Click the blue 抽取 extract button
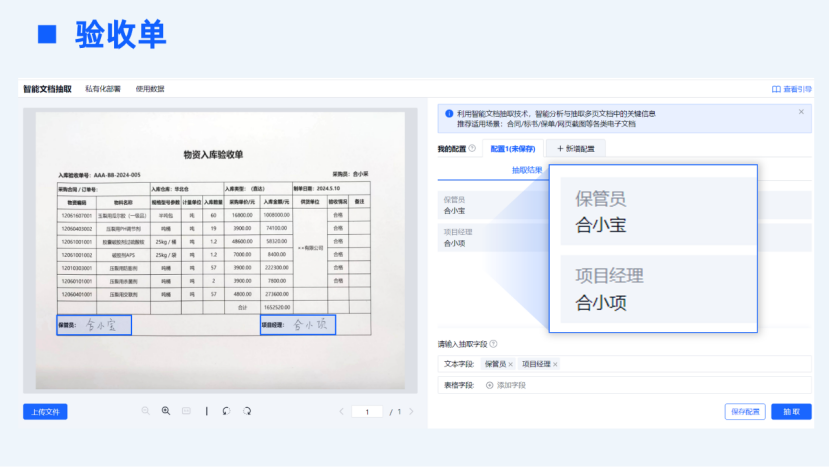Screen dimensions: 830x467 point(791,411)
